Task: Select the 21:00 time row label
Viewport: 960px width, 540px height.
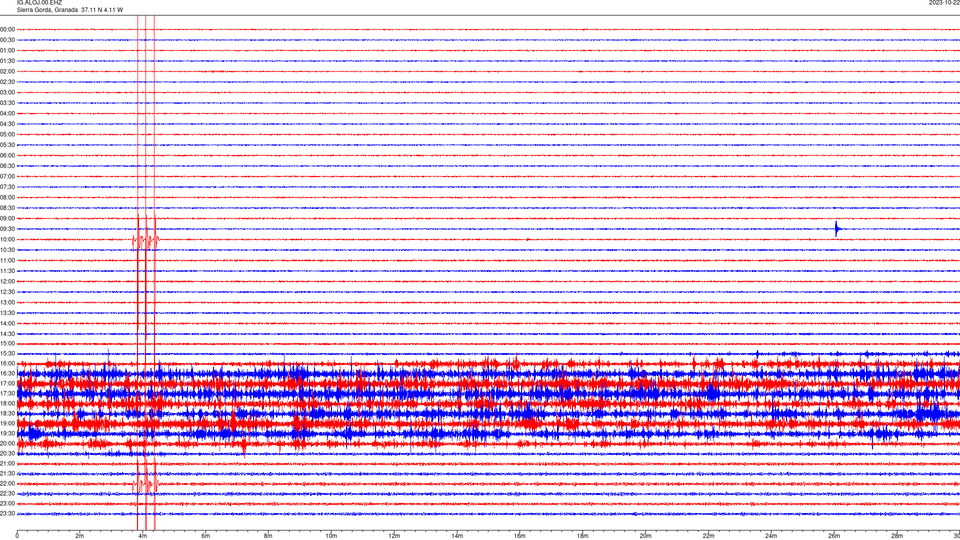Action: coord(7,464)
